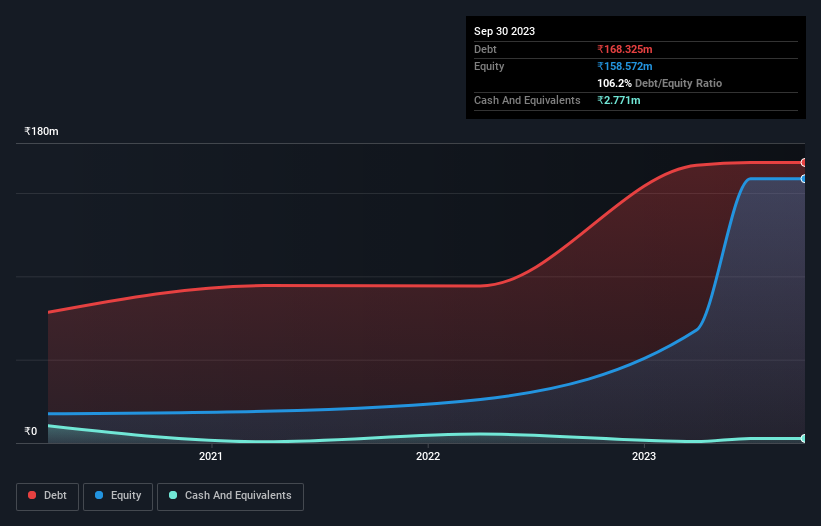The height and width of the screenshot is (526, 821).
Task: Click the 106.2% Debt/Equity Ratio text
Action: click(x=659, y=83)
